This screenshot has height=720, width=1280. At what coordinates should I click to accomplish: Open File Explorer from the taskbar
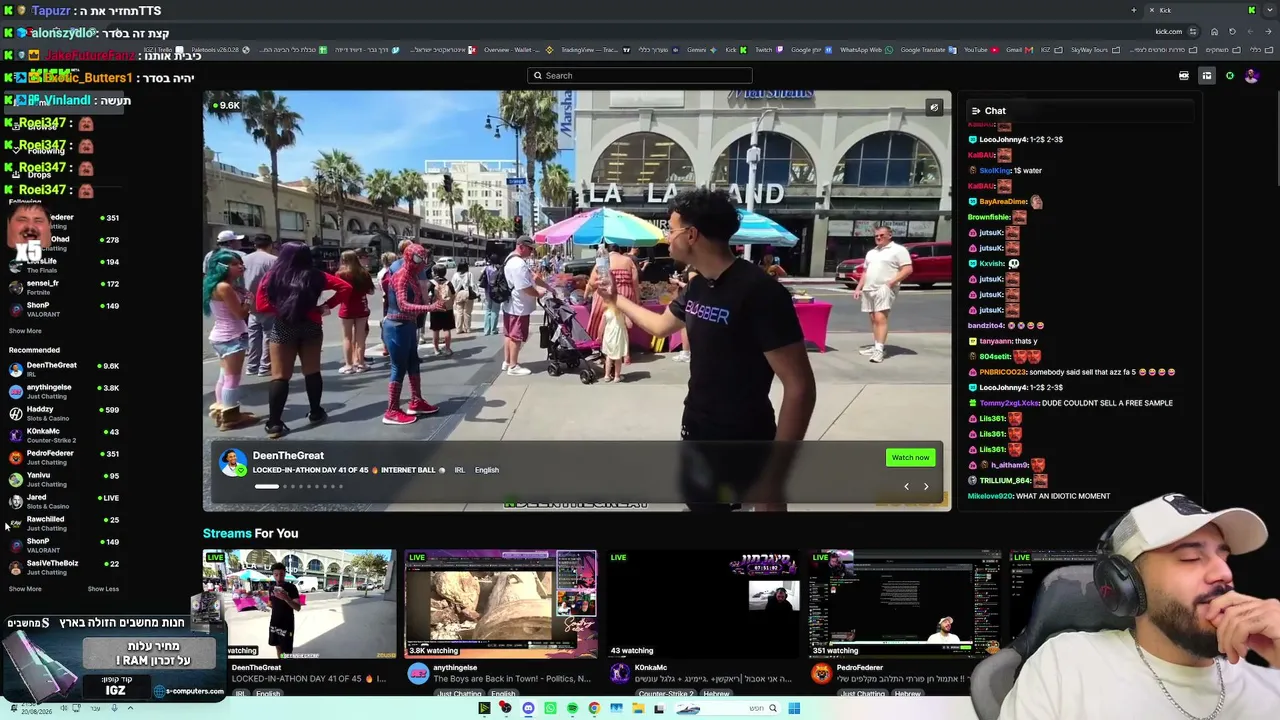pos(638,709)
